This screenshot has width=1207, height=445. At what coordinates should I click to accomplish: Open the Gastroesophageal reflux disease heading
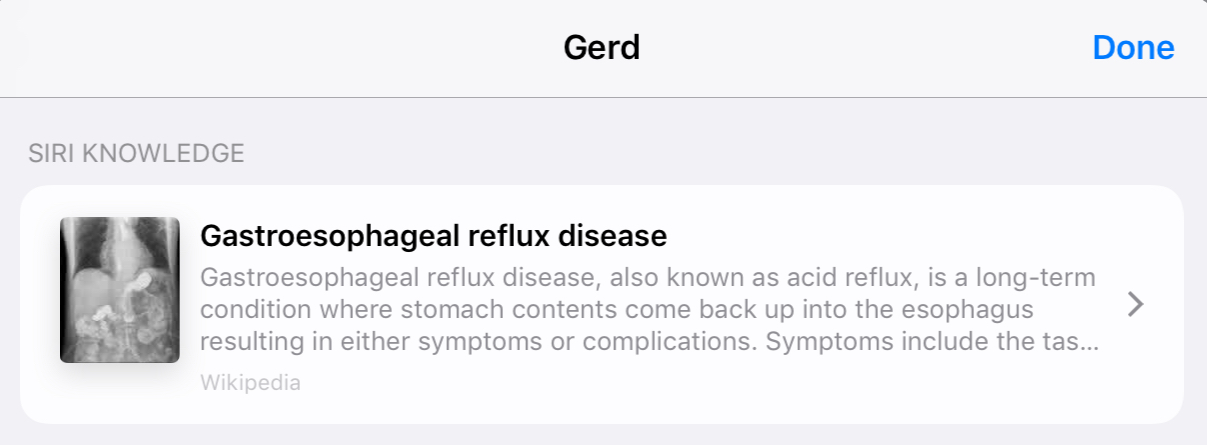pyautogui.click(x=433, y=236)
